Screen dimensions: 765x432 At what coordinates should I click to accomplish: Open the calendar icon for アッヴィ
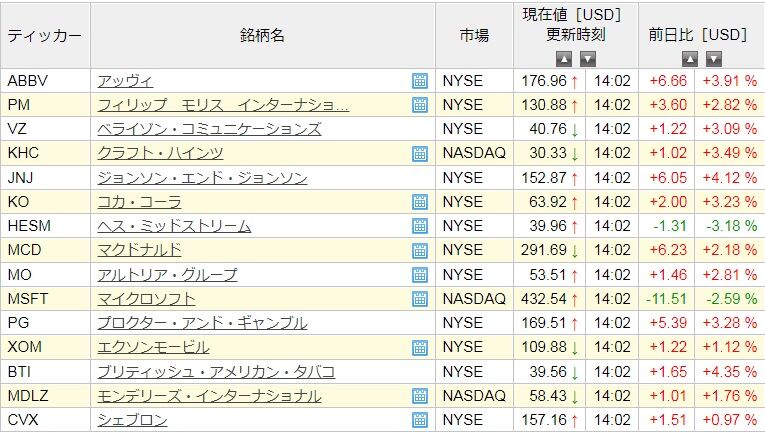420,81
